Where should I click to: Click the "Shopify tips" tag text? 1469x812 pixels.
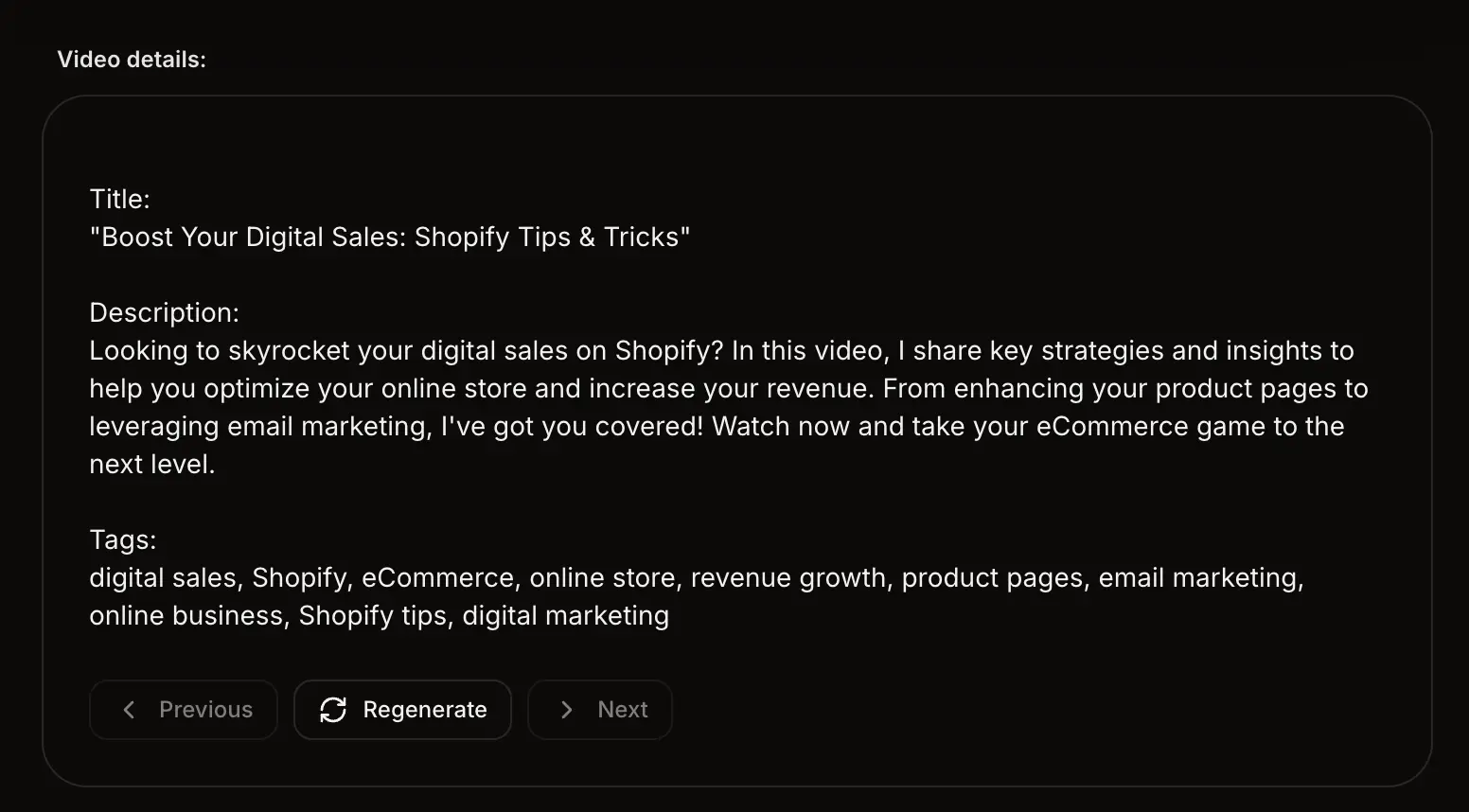point(373,615)
